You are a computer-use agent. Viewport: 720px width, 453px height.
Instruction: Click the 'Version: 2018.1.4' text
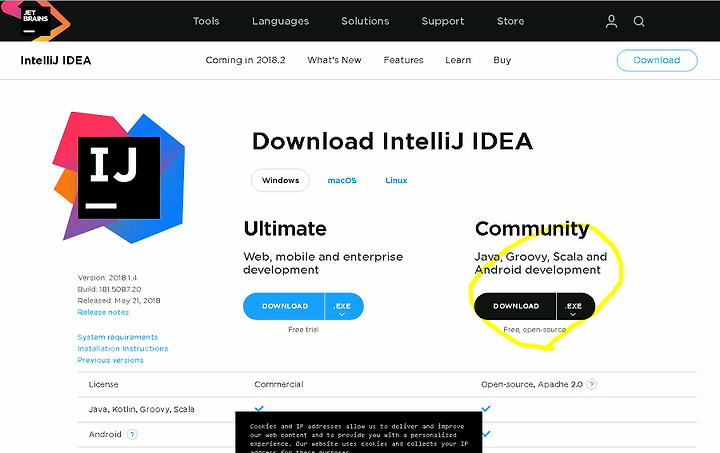107,278
